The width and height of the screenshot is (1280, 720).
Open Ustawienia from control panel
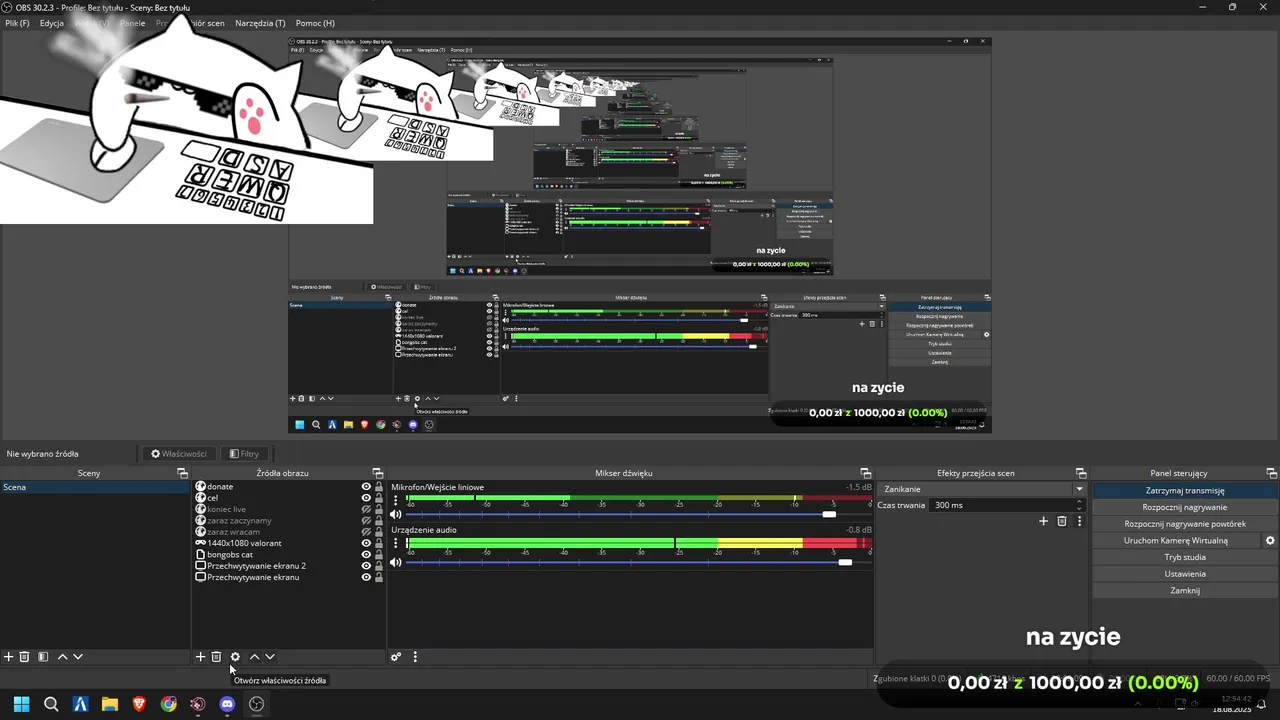click(x=1184, y=574)
